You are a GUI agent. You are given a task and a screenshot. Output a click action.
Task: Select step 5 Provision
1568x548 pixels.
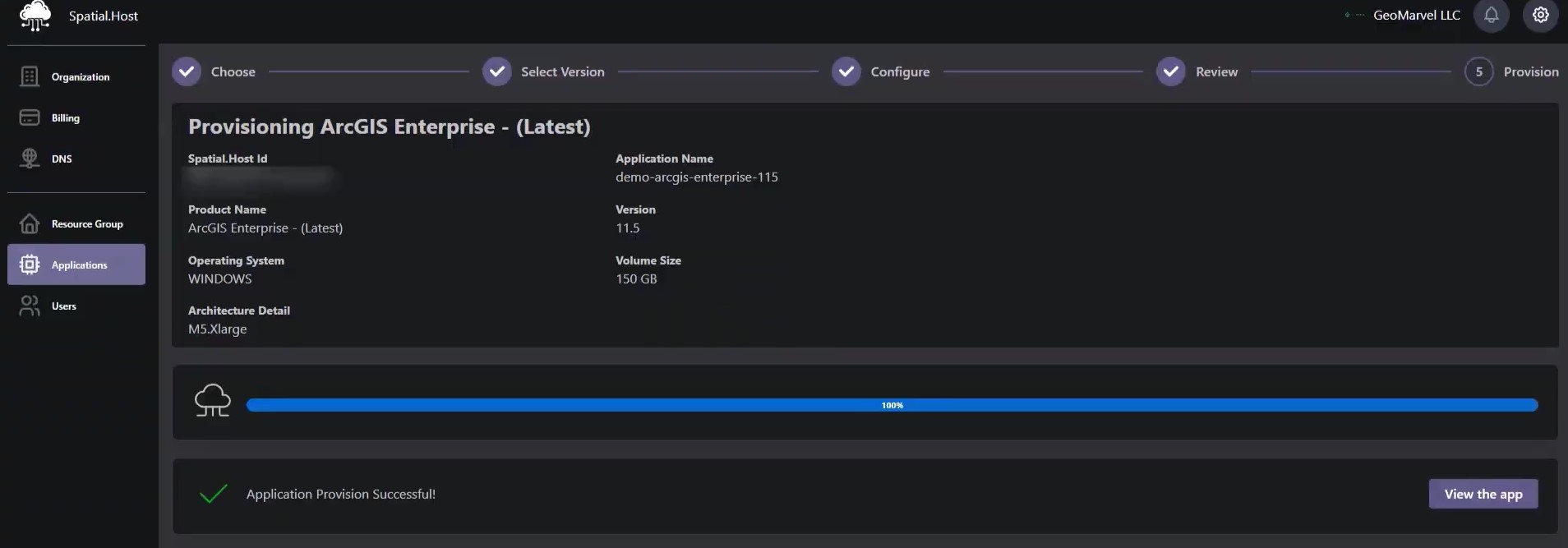(x=1478, y=71)
